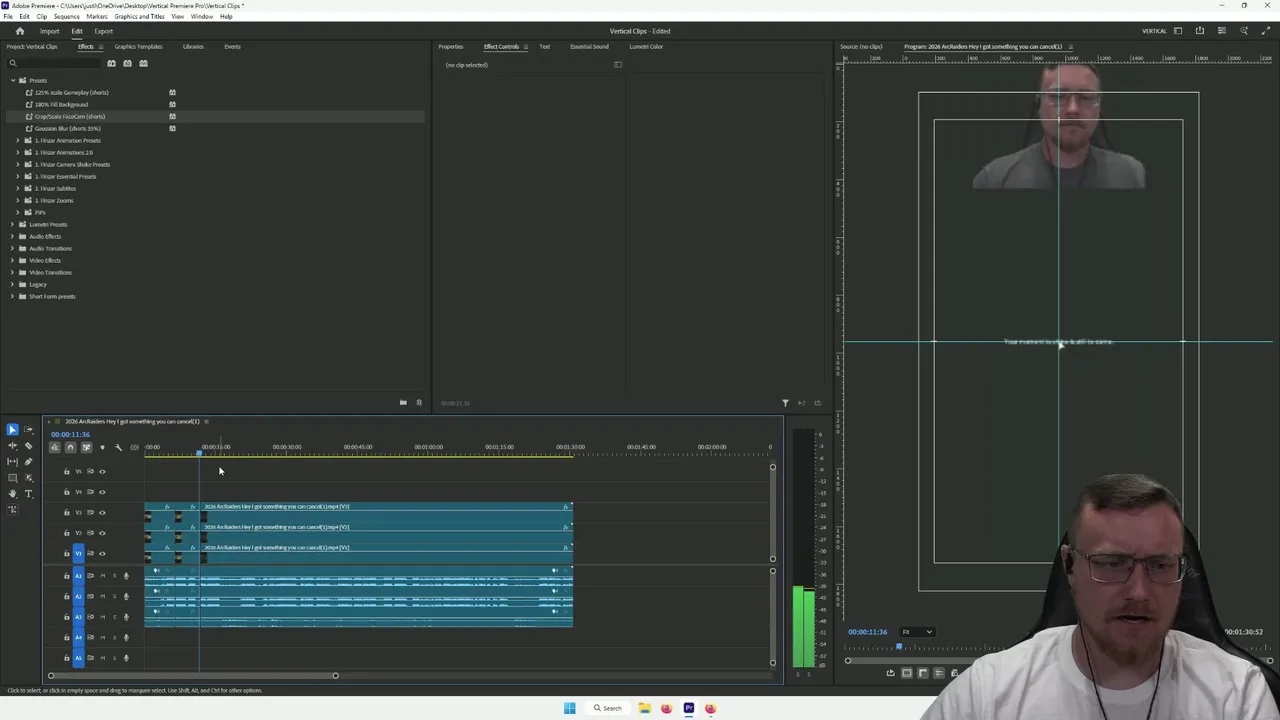Open header search help icon
This screenshot has width=1280, height=720.
[1244, 31]
